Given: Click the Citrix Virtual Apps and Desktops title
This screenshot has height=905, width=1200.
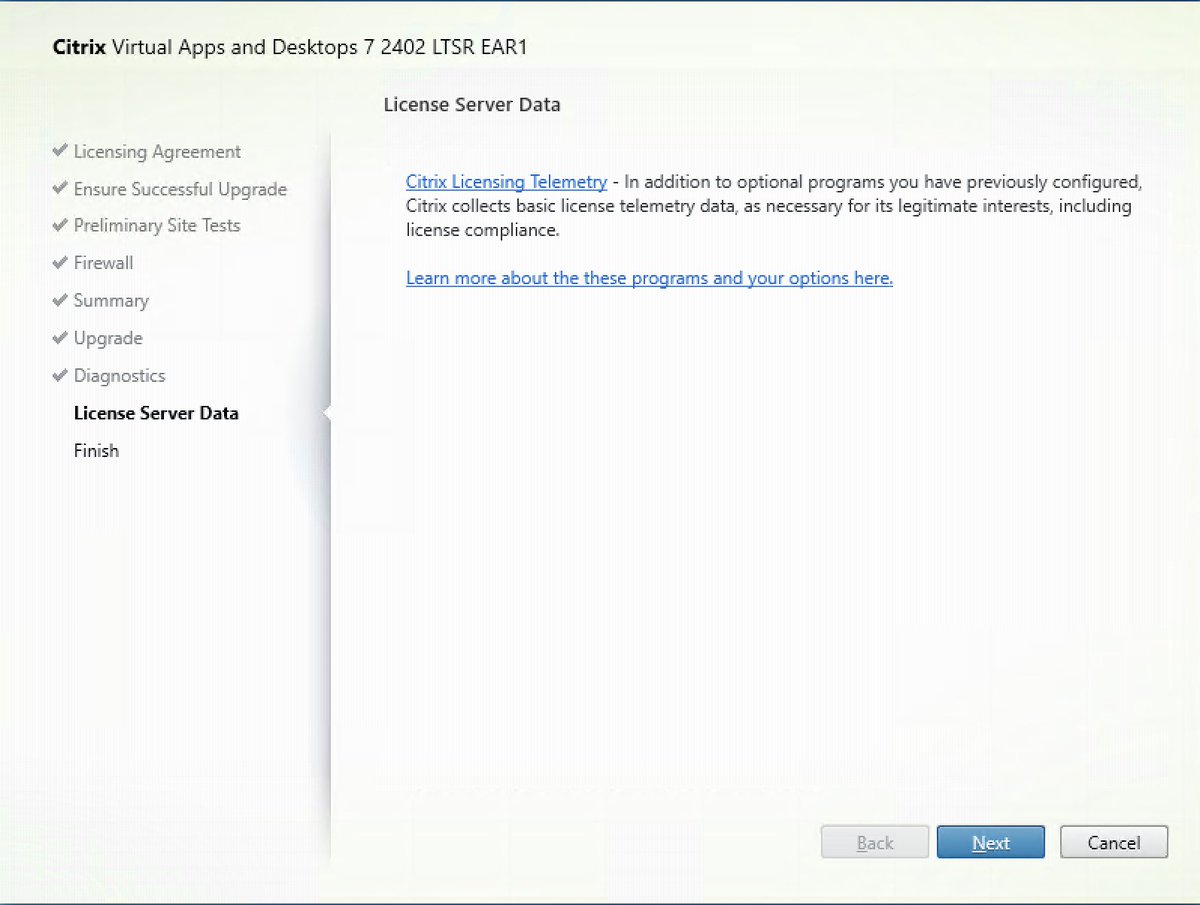Looking at the screenshot, I should 289,47.
